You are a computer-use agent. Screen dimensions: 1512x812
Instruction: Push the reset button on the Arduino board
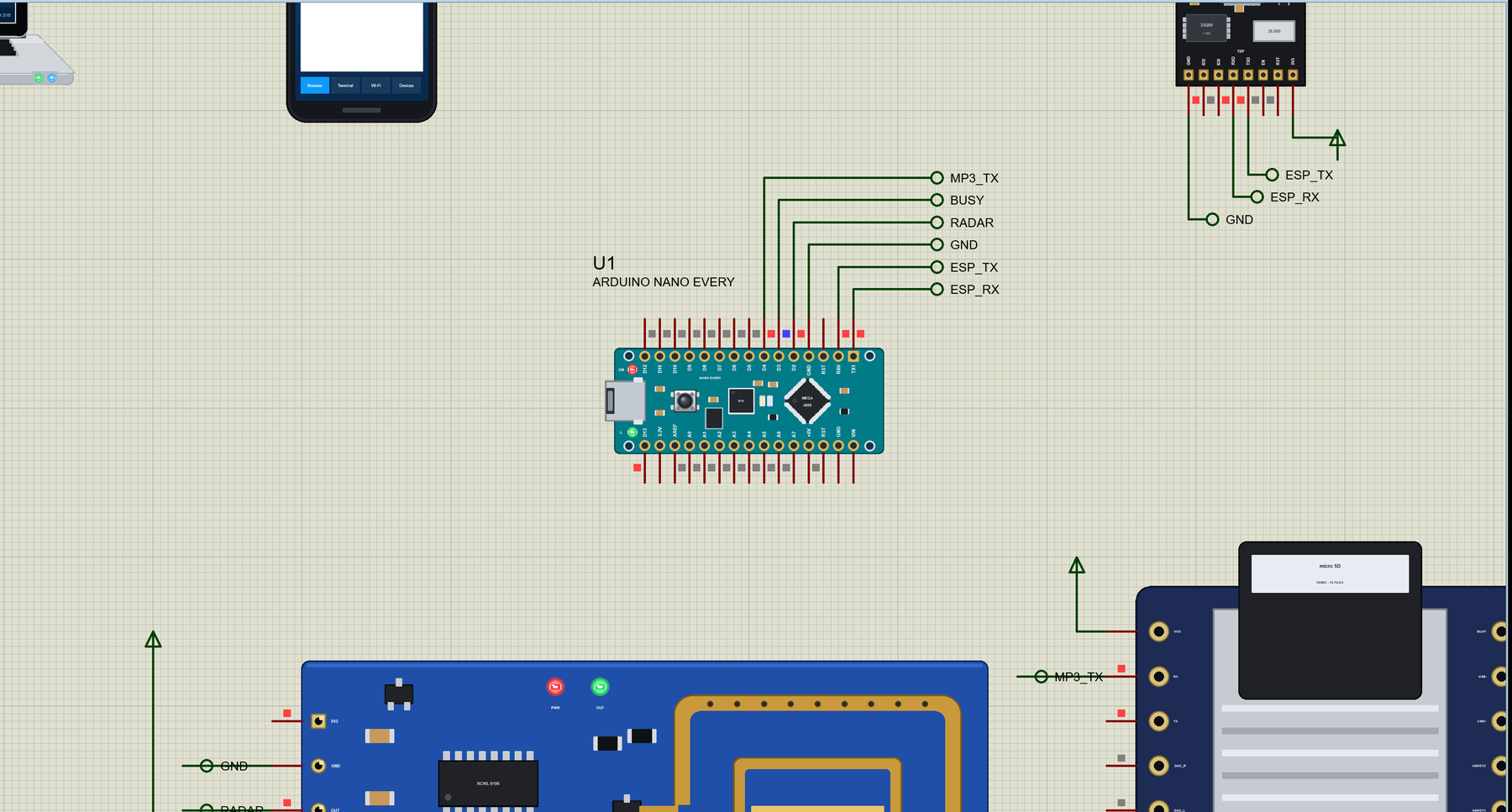[x=685, y=401]
